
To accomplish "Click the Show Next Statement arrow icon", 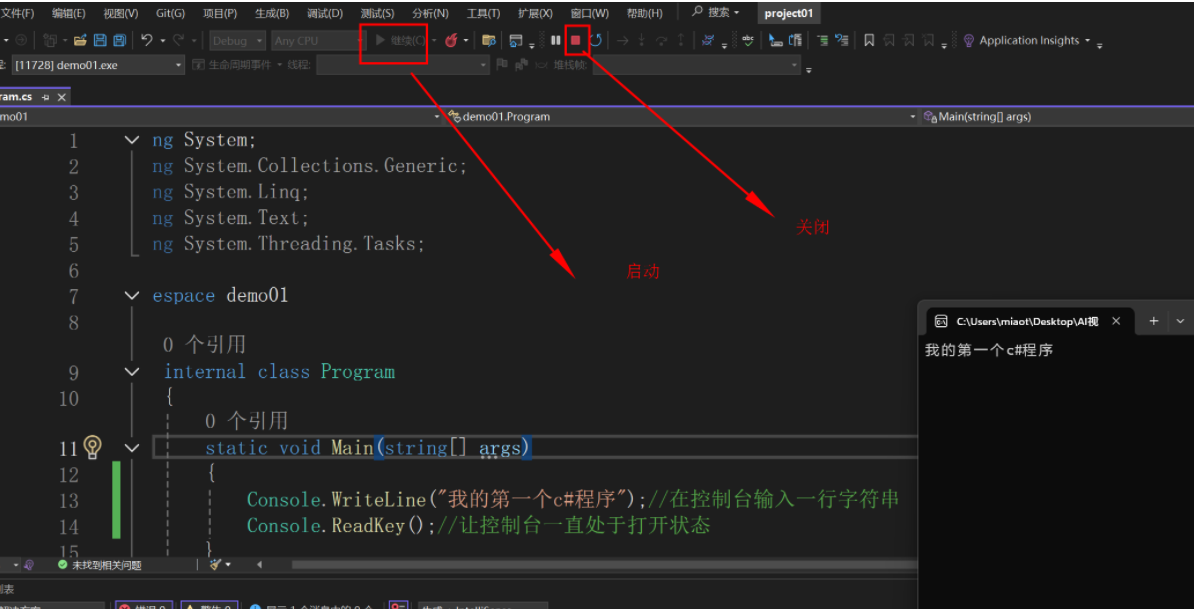I will (622, 40).
